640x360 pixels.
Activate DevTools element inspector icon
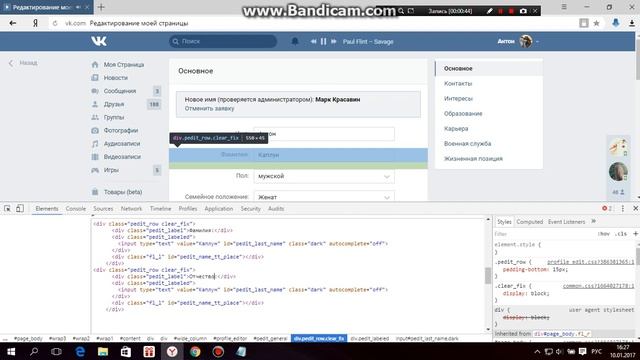click(x=7, y=209)
